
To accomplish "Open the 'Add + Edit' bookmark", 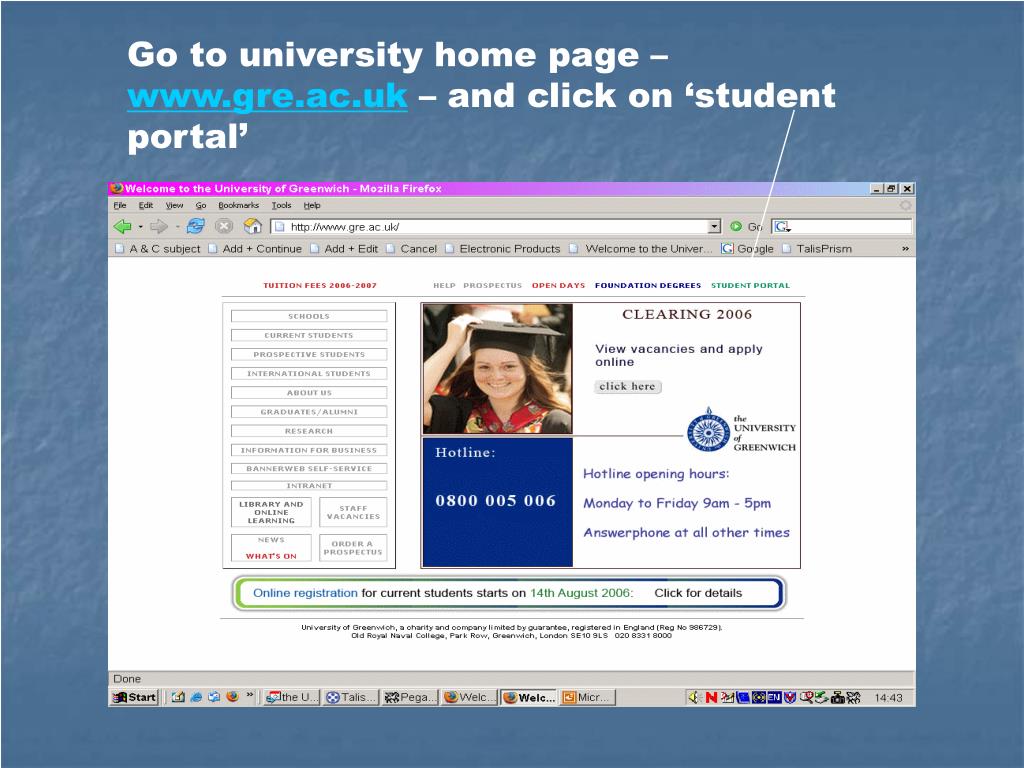I will [x=344, y=249].
